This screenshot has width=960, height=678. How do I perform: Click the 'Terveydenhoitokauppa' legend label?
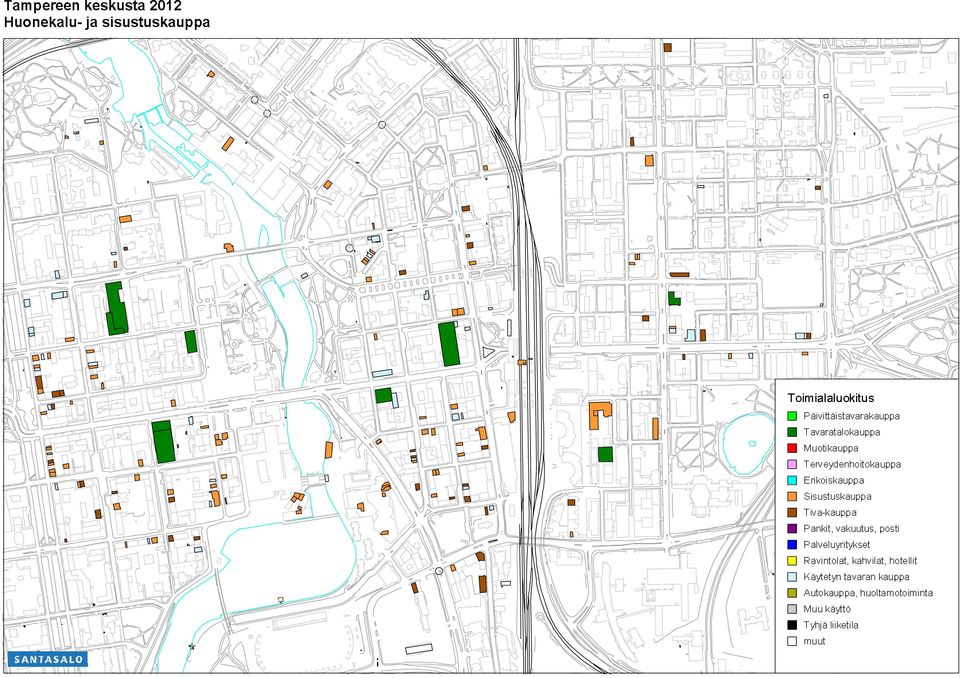(x=852, y=464)
